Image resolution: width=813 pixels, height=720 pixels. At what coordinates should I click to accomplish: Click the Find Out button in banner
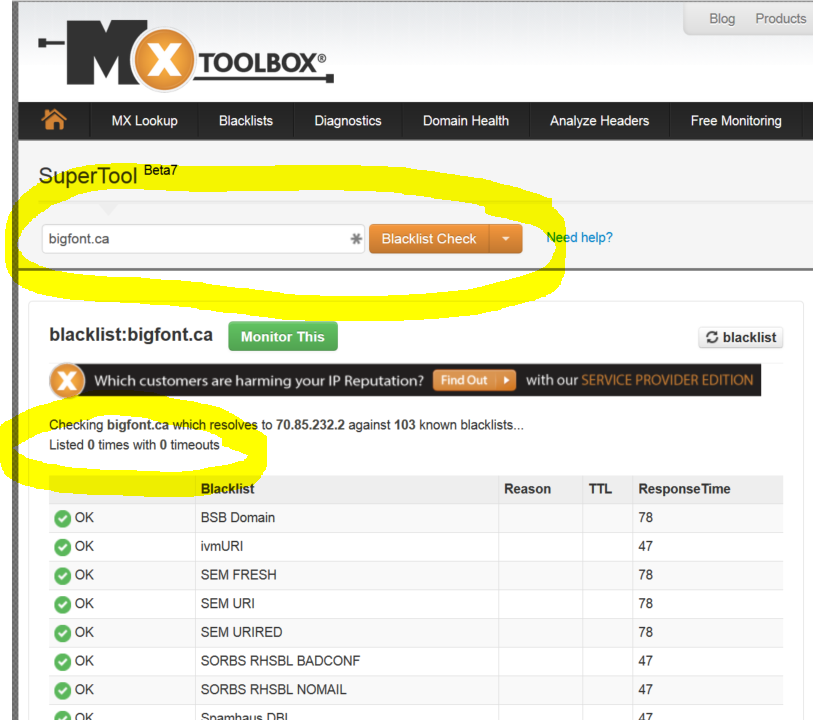(474, 380)
